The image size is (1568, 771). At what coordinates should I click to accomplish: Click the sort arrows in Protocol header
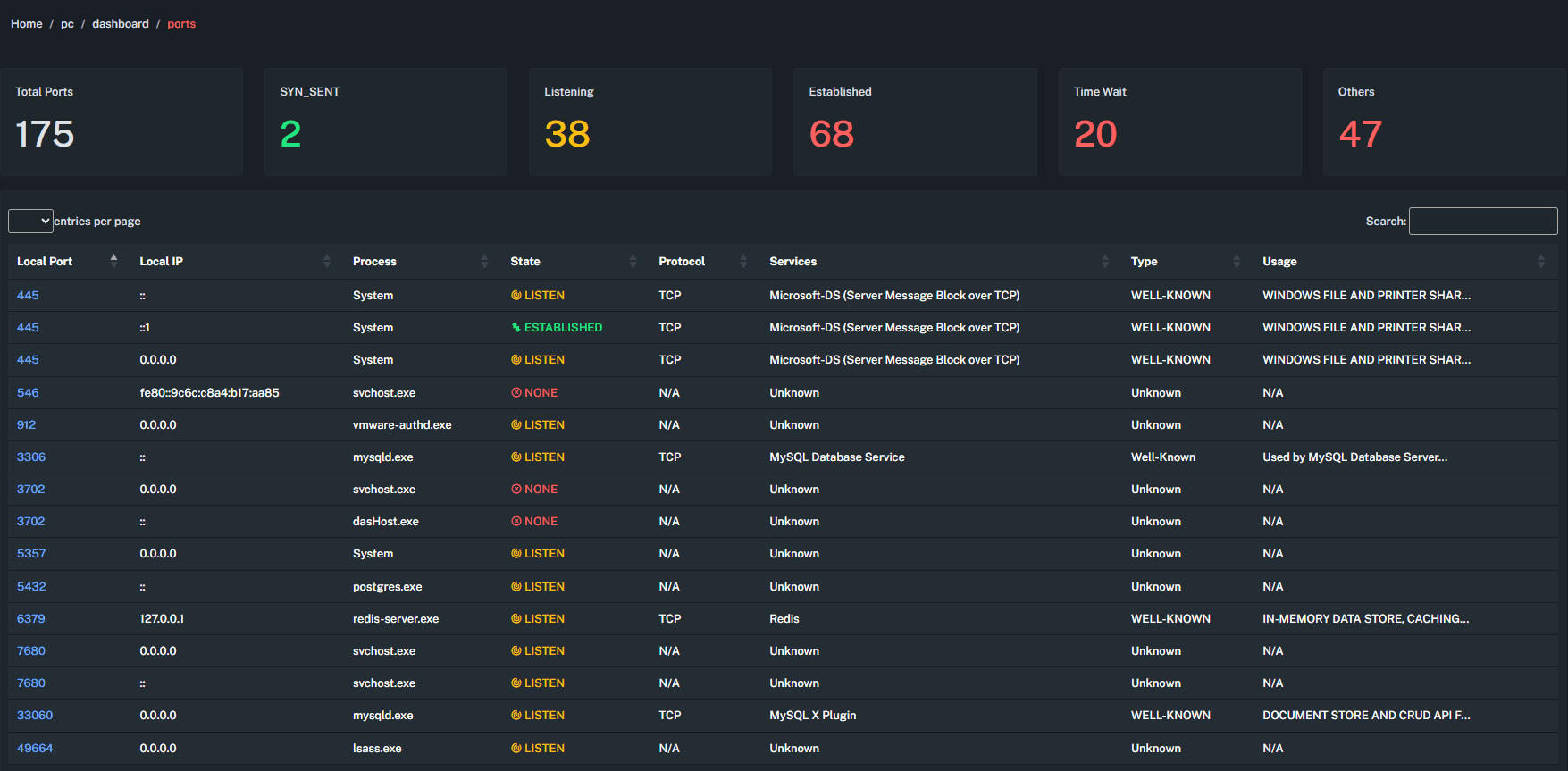pos(743,261)
